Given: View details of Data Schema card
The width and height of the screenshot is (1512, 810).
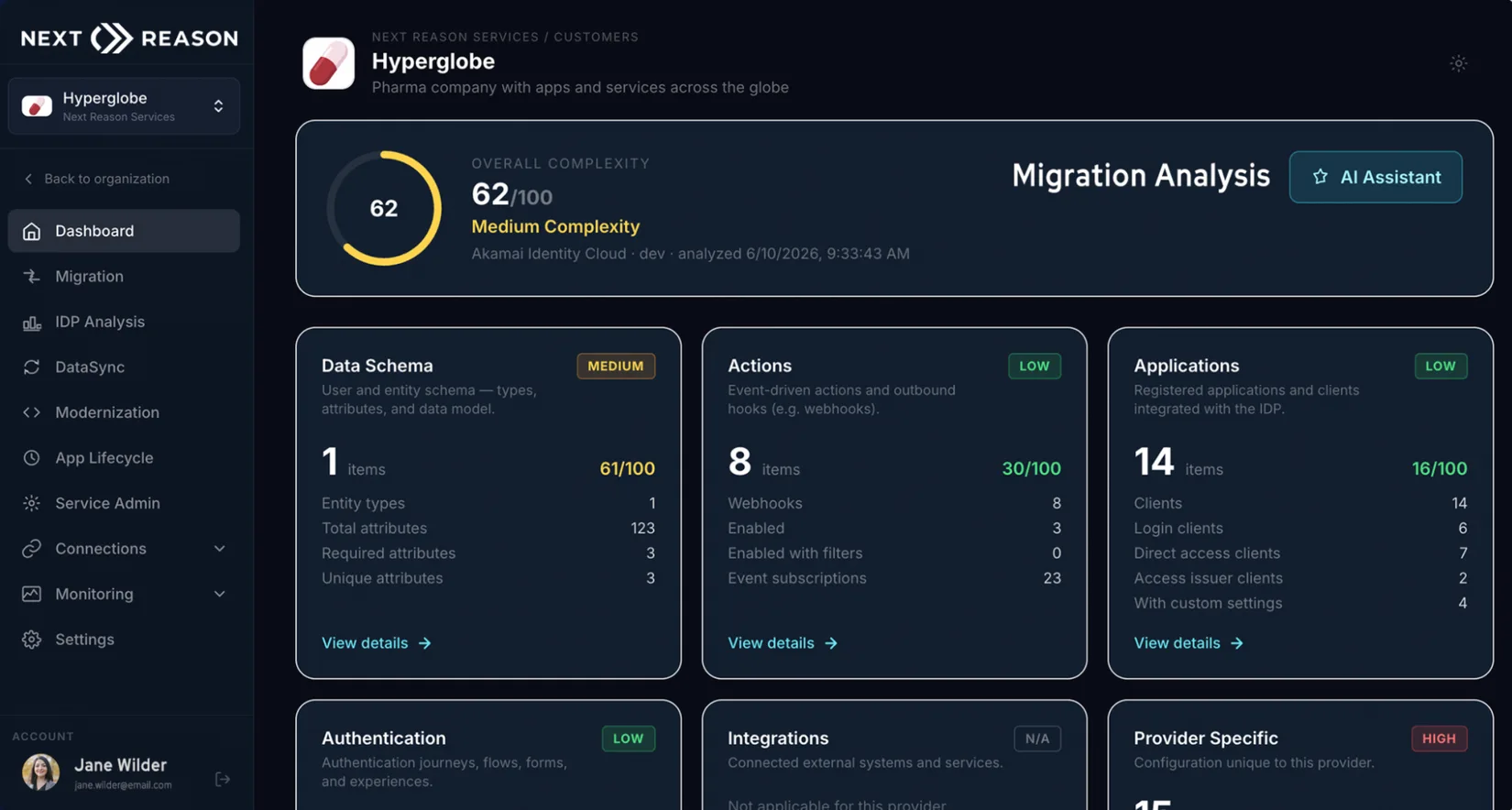Looking at the screenshot, I should coord(376,642).
